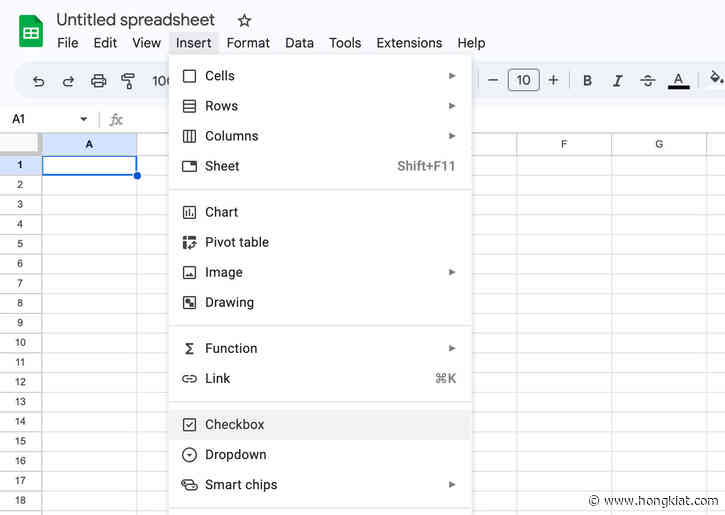This screenshot has width=725, height=515.
Task: Click the Smart chips icon
Action: pos(189,484)
